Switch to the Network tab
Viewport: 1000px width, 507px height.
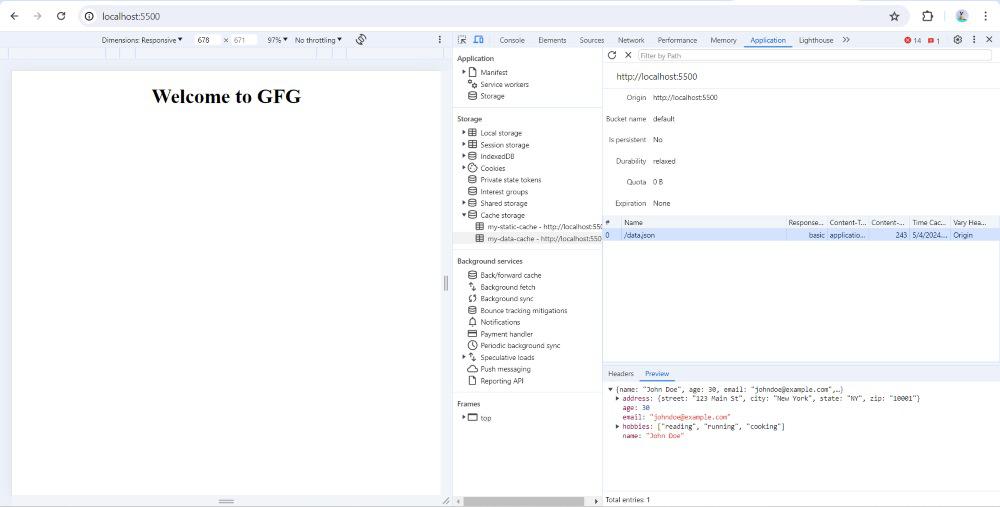tap(631, 40)
